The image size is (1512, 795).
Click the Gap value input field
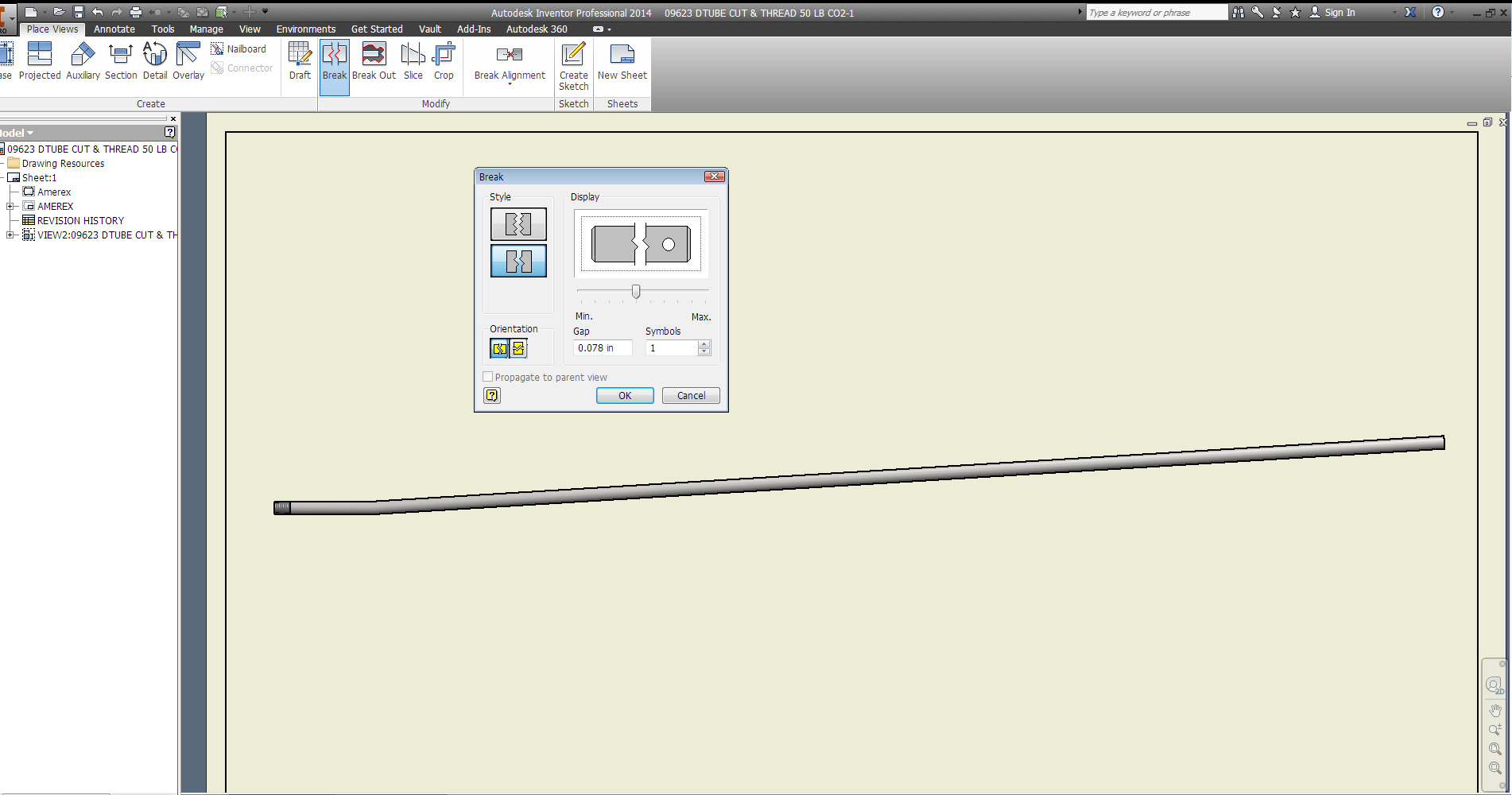pos(603,348)
